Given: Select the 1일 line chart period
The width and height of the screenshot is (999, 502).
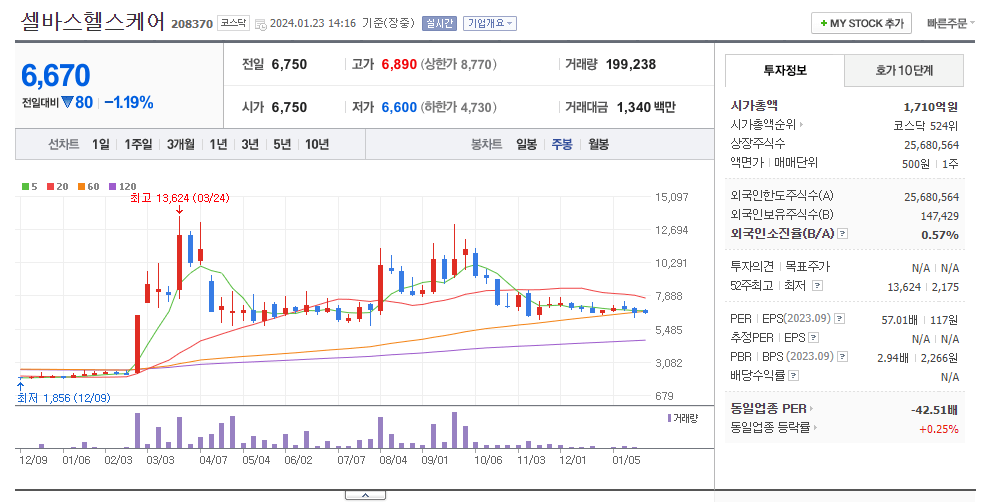Looking at the screenshot, I should [101, 145].
